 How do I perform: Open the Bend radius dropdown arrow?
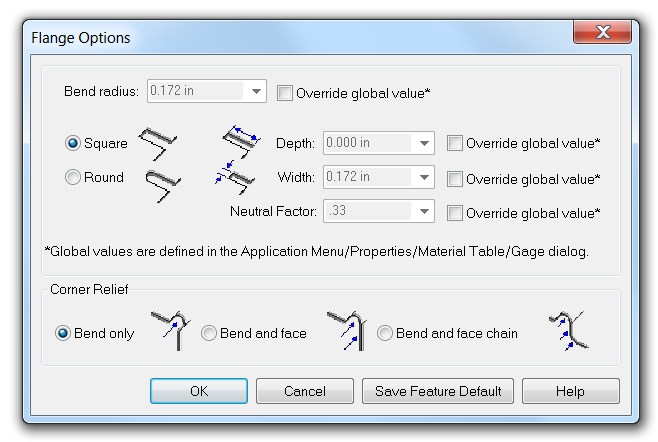[256, 91]
